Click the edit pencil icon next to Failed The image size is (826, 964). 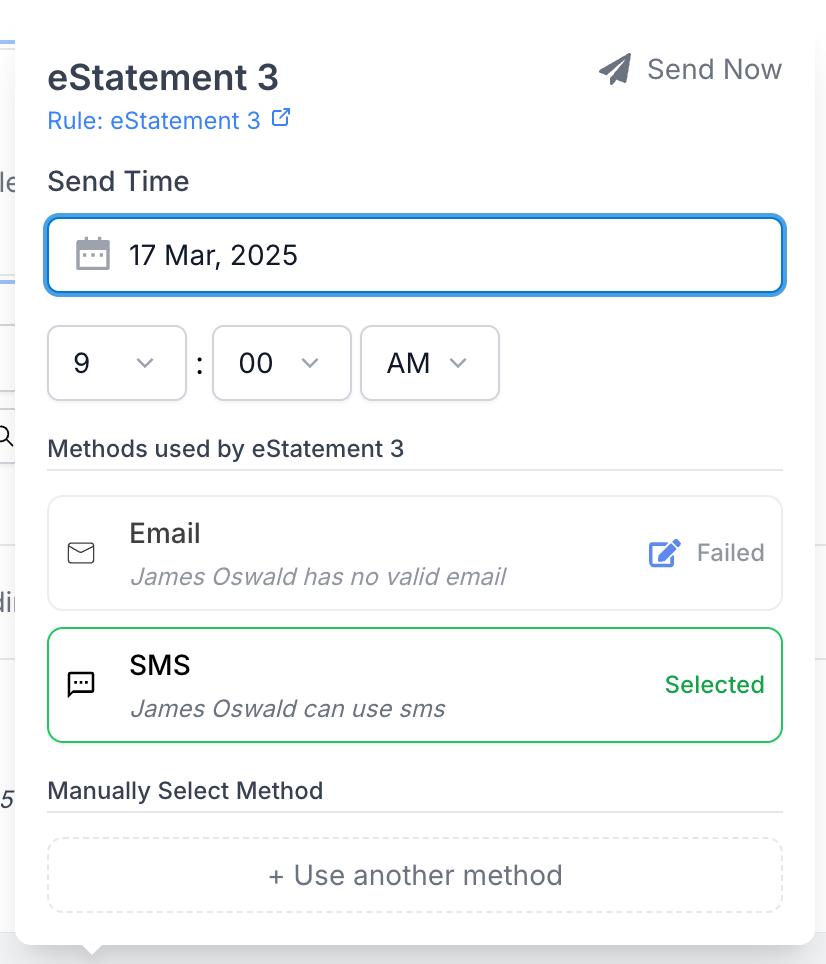(664, 552)
